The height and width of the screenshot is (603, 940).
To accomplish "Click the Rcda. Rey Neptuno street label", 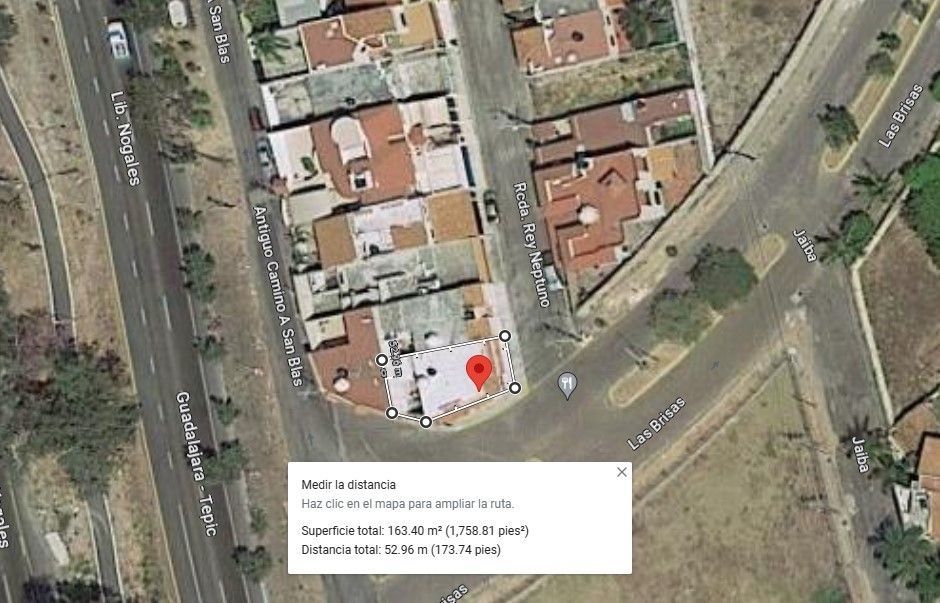I will pos(531,245).
